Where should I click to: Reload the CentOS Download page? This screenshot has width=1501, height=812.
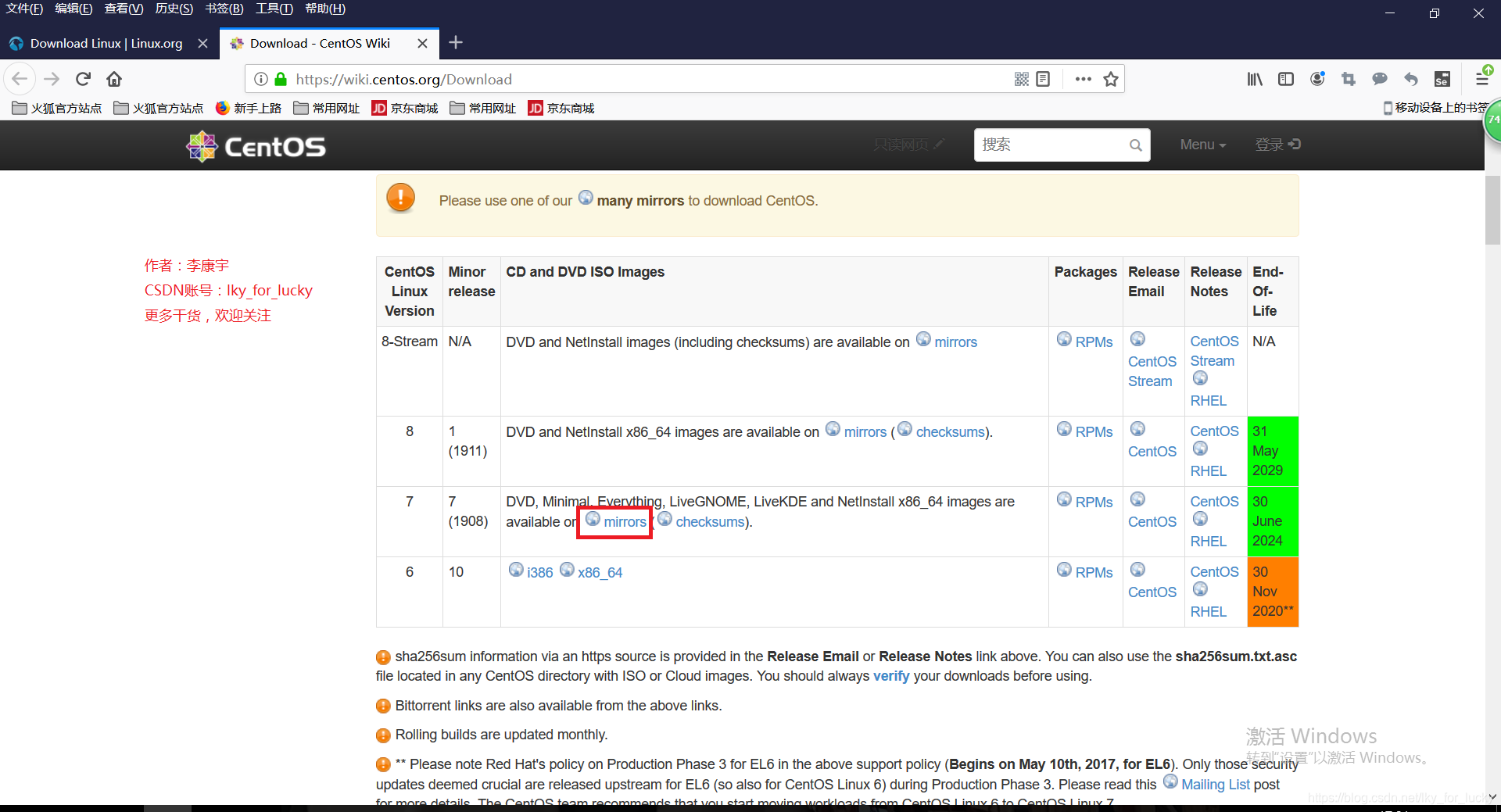click(84, 79)
